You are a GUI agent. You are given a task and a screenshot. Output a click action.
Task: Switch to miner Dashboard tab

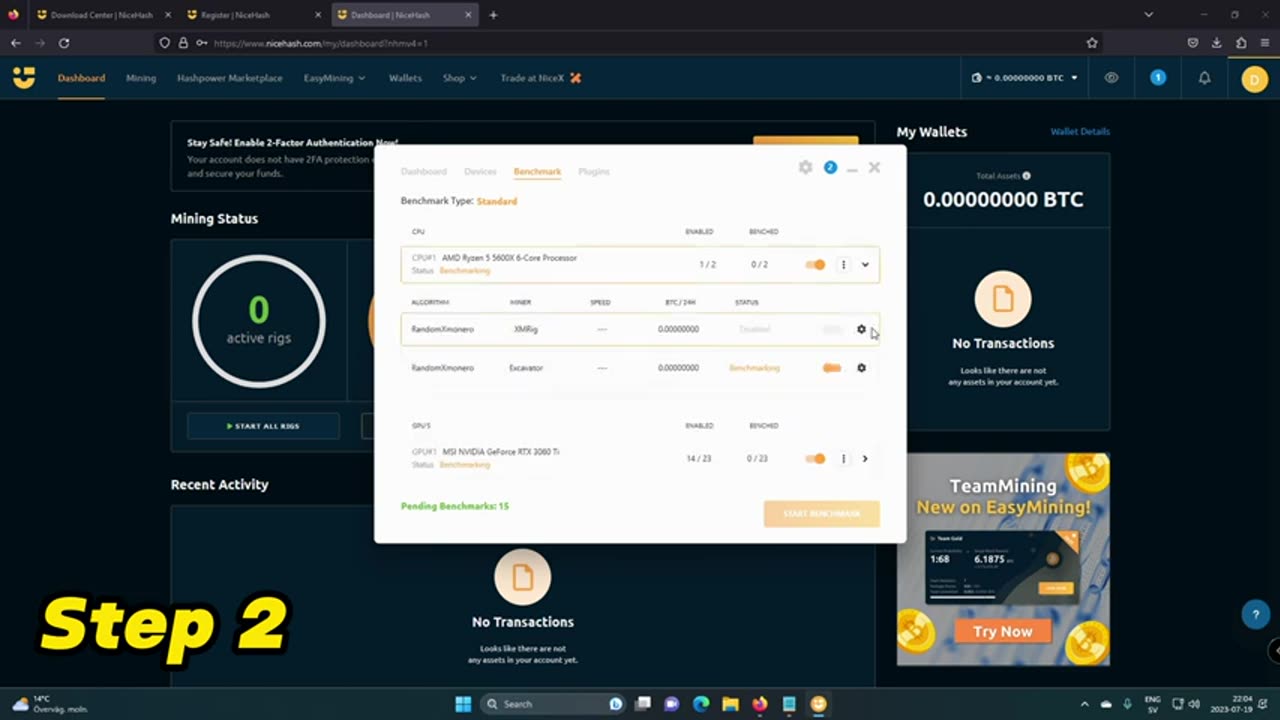(424, 172)
